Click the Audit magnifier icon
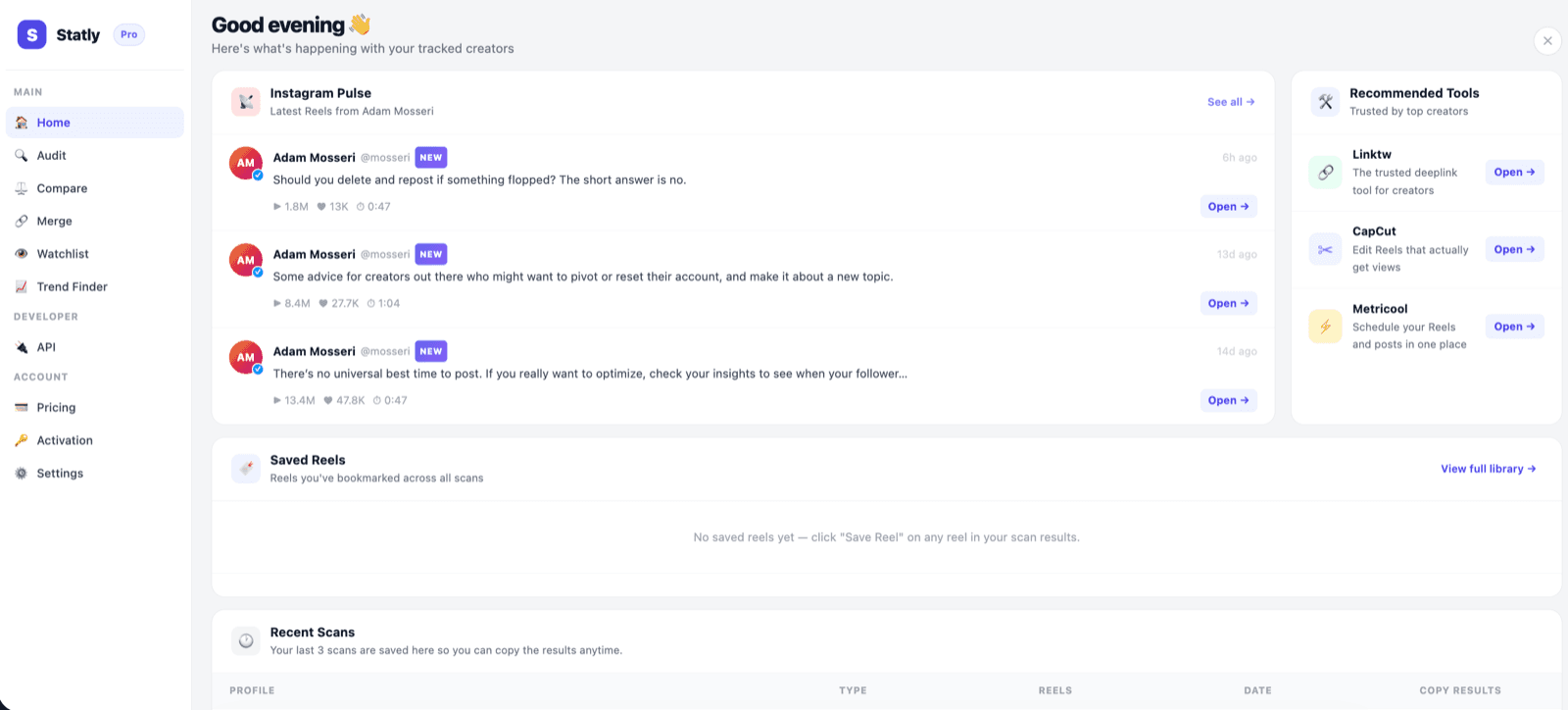This screenshot has width=1568, height=710. (22, 155)
